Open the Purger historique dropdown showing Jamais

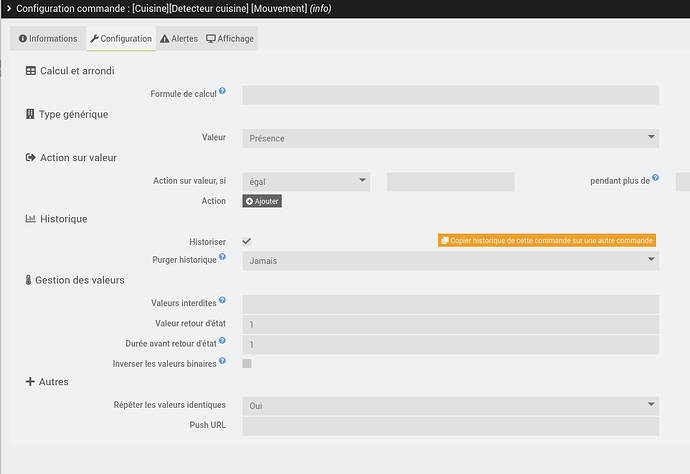pyautogui.click(x=450, y=261)
